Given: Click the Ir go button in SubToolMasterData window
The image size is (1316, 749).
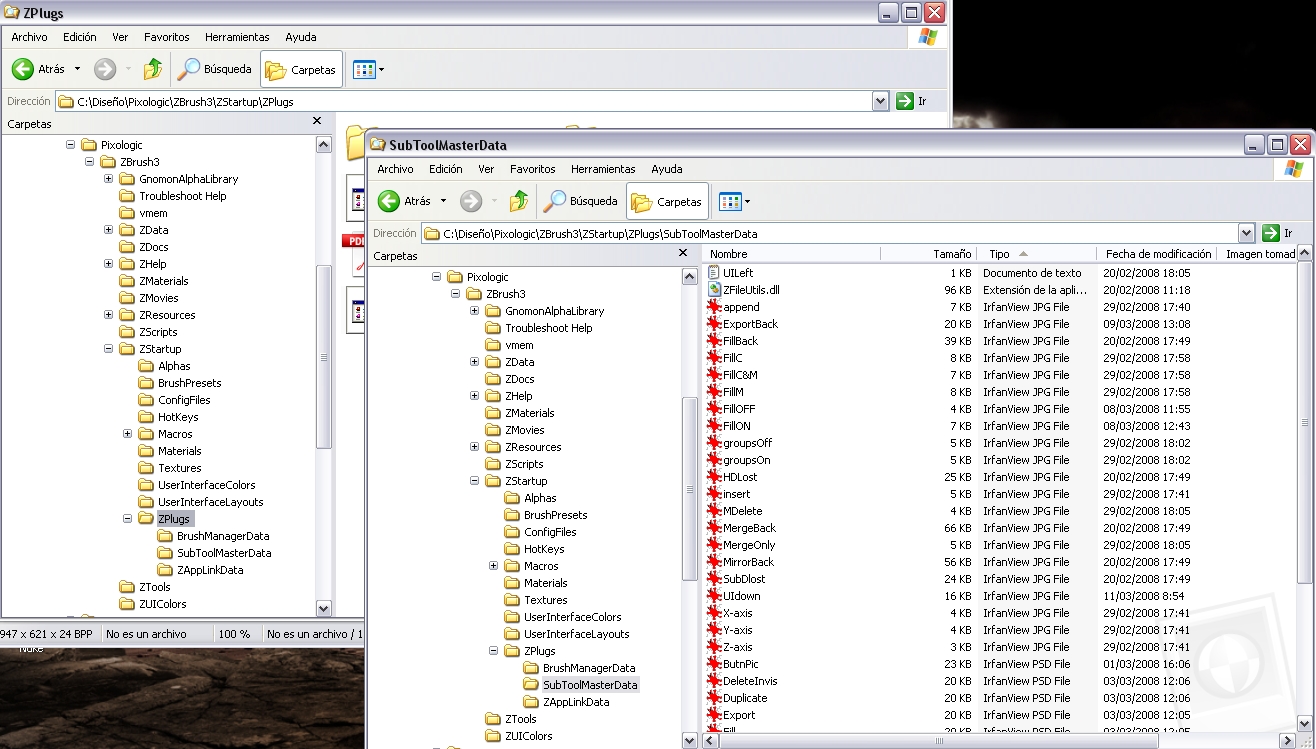Looking at the screenshot, I should 1277,233.
